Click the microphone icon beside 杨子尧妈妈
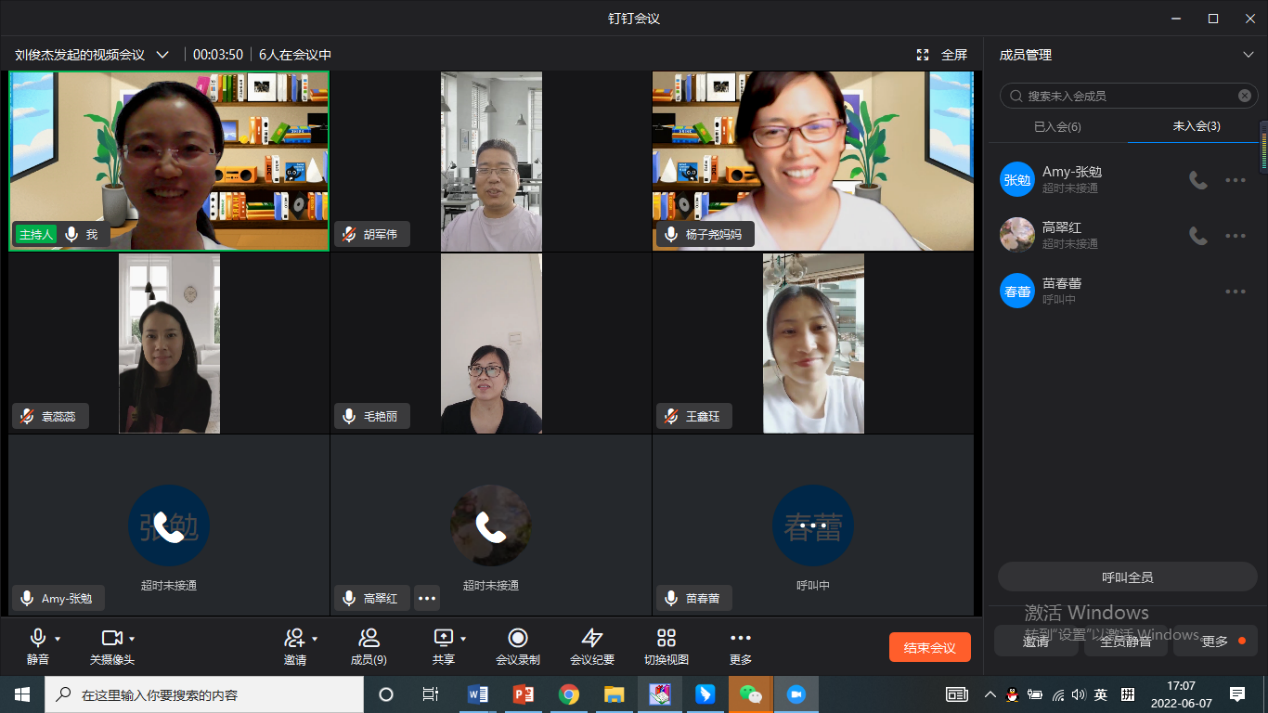 pyautogui.click(x=672, y=234)
